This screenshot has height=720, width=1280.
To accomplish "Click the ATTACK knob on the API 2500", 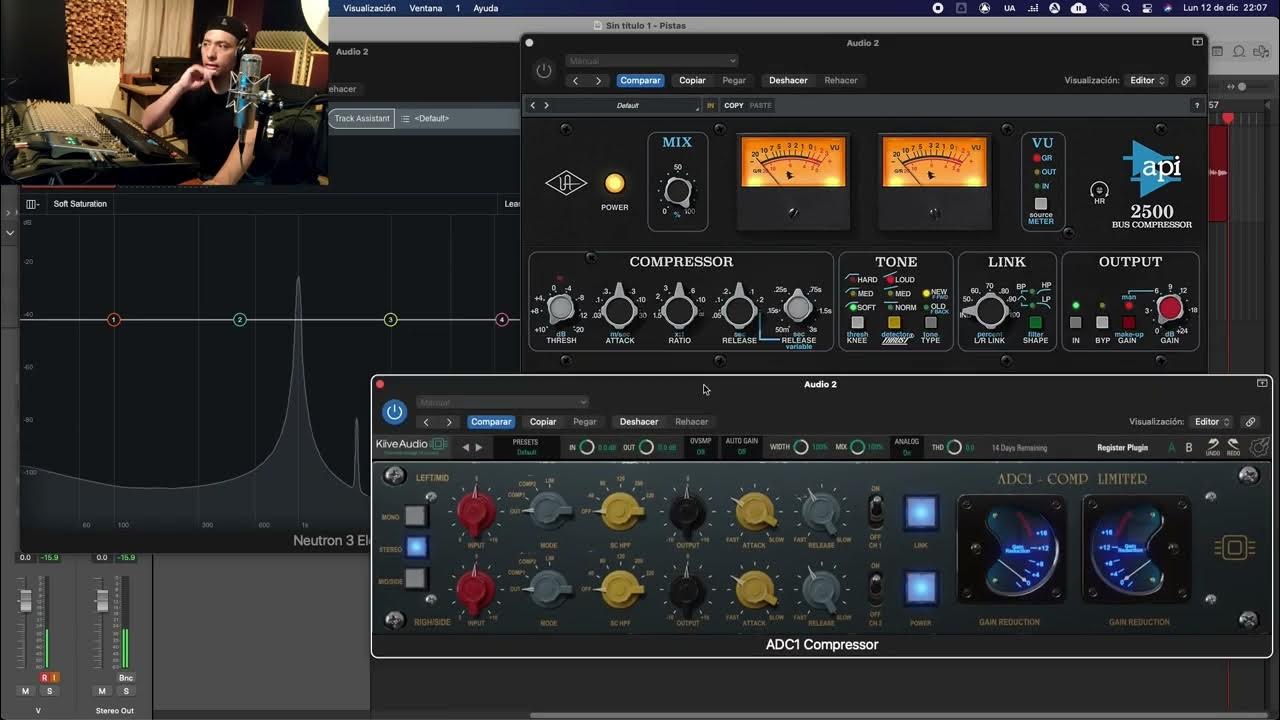I will click(x=620, y=308).
